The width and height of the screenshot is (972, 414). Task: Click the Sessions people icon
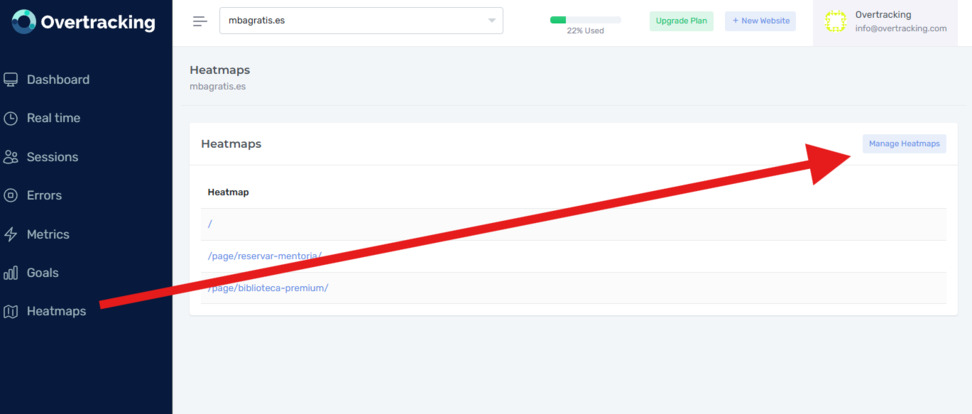[x=11, y=157]
